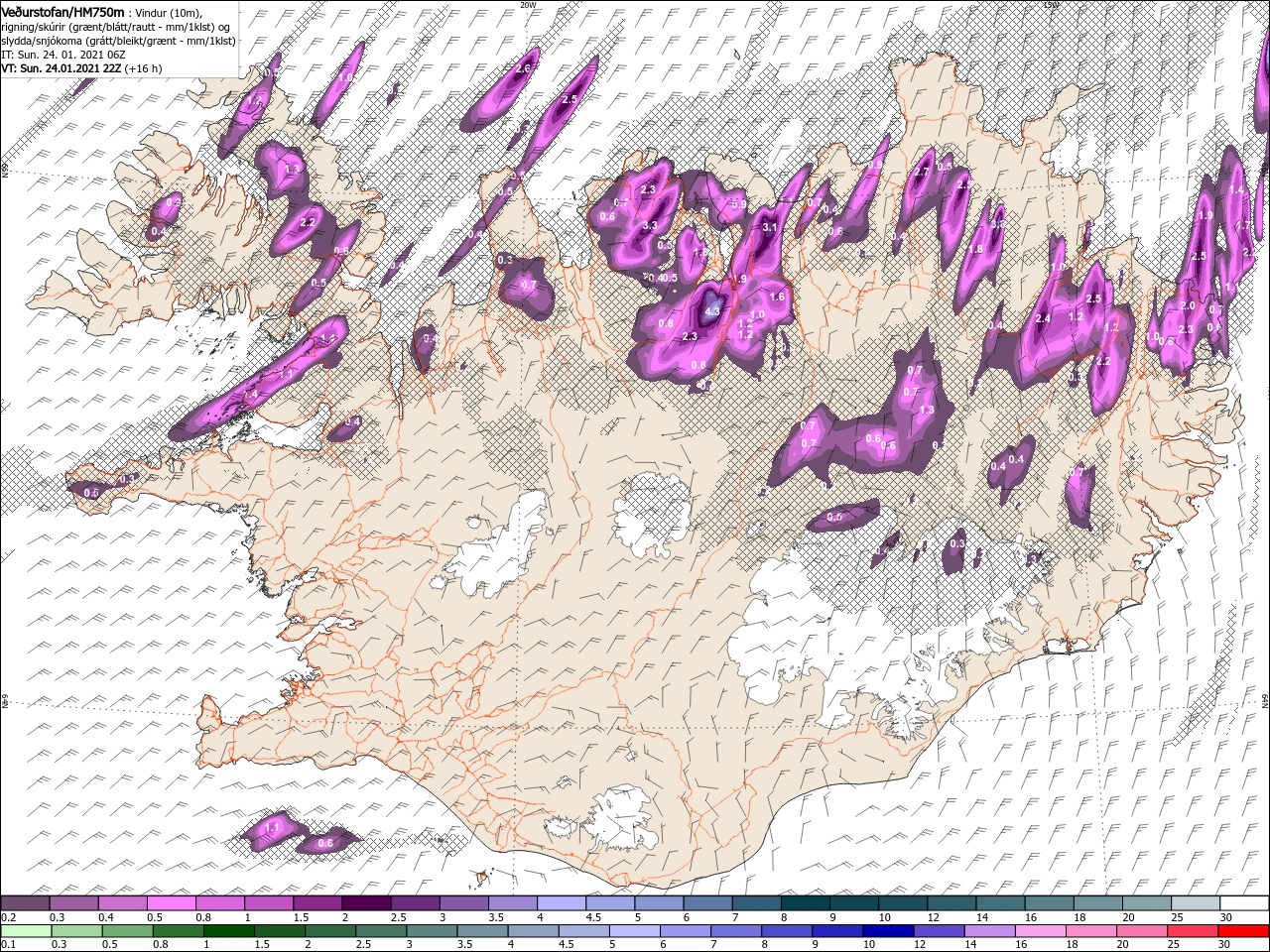Click the '4.3' precipitation value on map
1270x952 pixels.
click(711, 311)
